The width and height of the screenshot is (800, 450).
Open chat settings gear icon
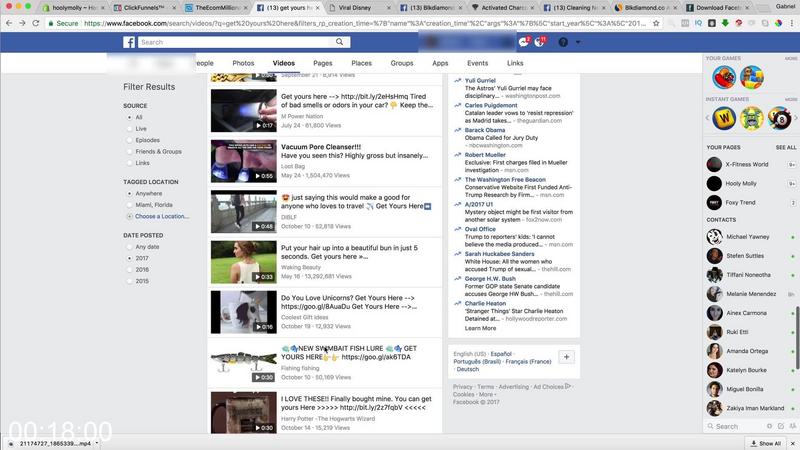tap(769, 426)
